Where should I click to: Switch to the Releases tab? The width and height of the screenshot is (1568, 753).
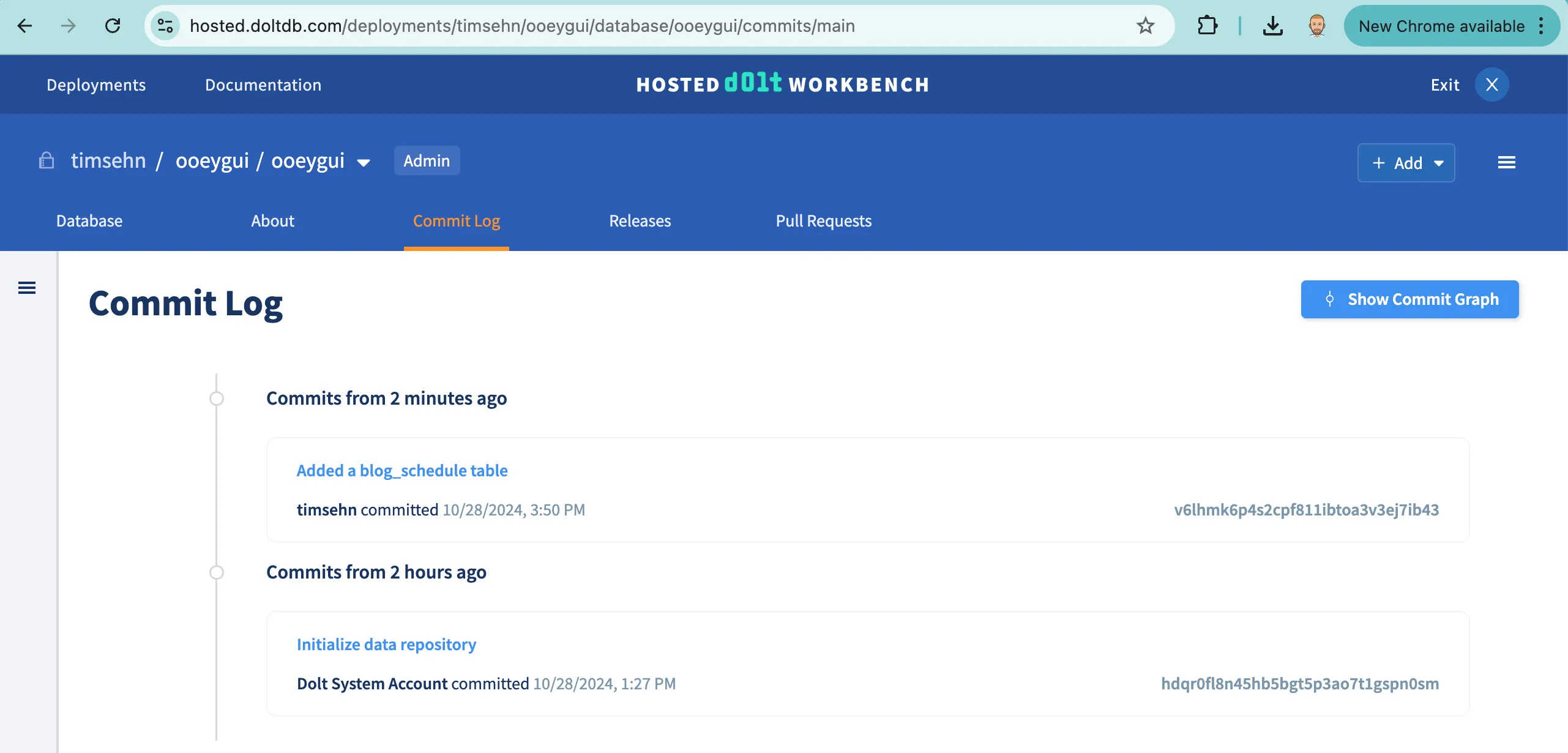click(640, 221)
